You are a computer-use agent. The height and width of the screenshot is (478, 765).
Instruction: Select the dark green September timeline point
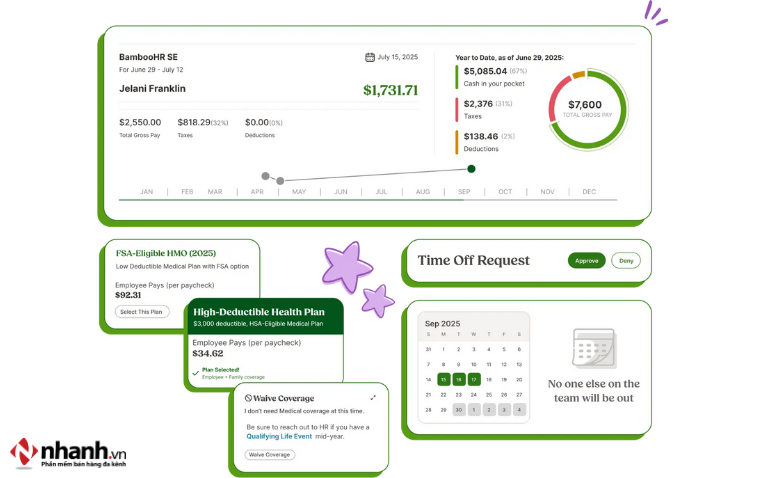pos(471,169)
